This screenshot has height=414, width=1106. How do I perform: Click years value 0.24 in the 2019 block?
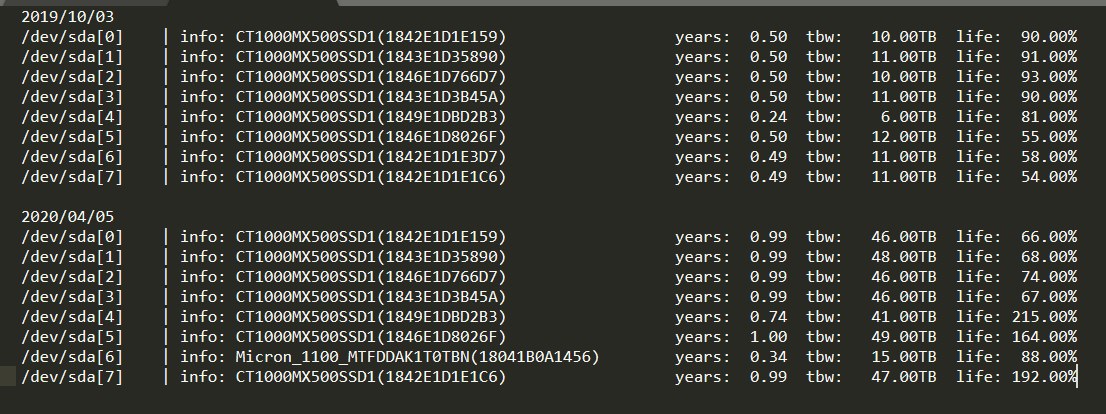[x=767, y=116]
